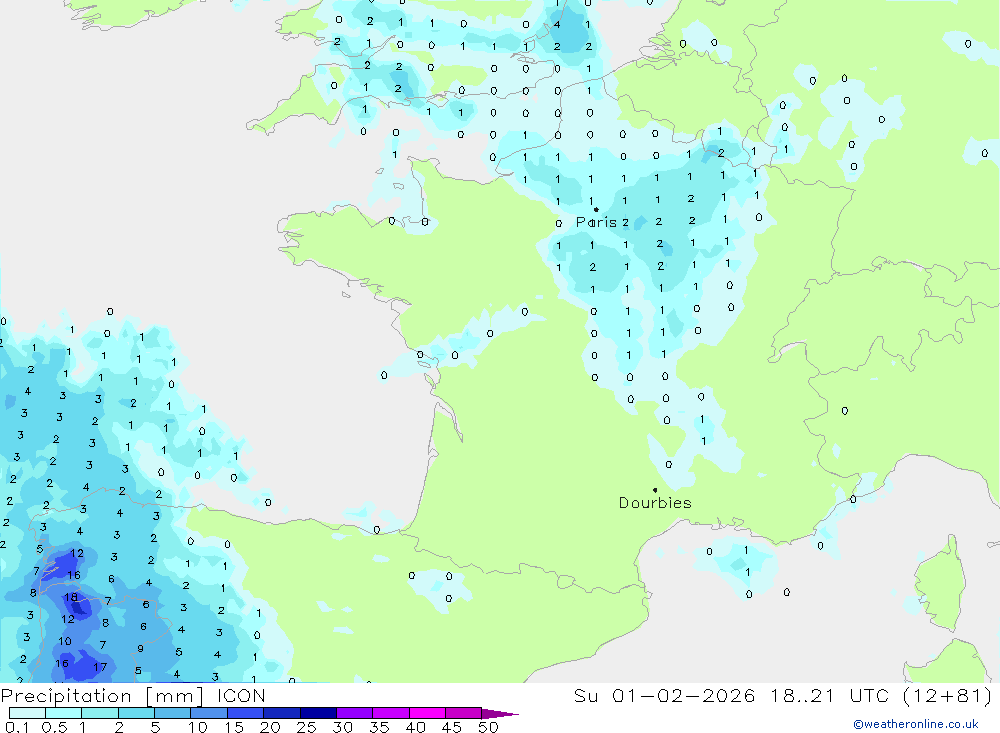Pick the 2–5 mm legend color swatch
The width and height of the screenshot is (1000, 733).
pos(136,713)
